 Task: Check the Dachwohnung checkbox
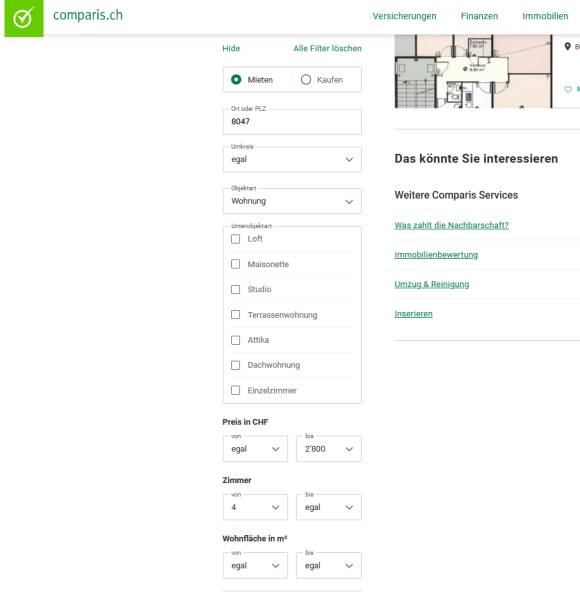point(235,365)
